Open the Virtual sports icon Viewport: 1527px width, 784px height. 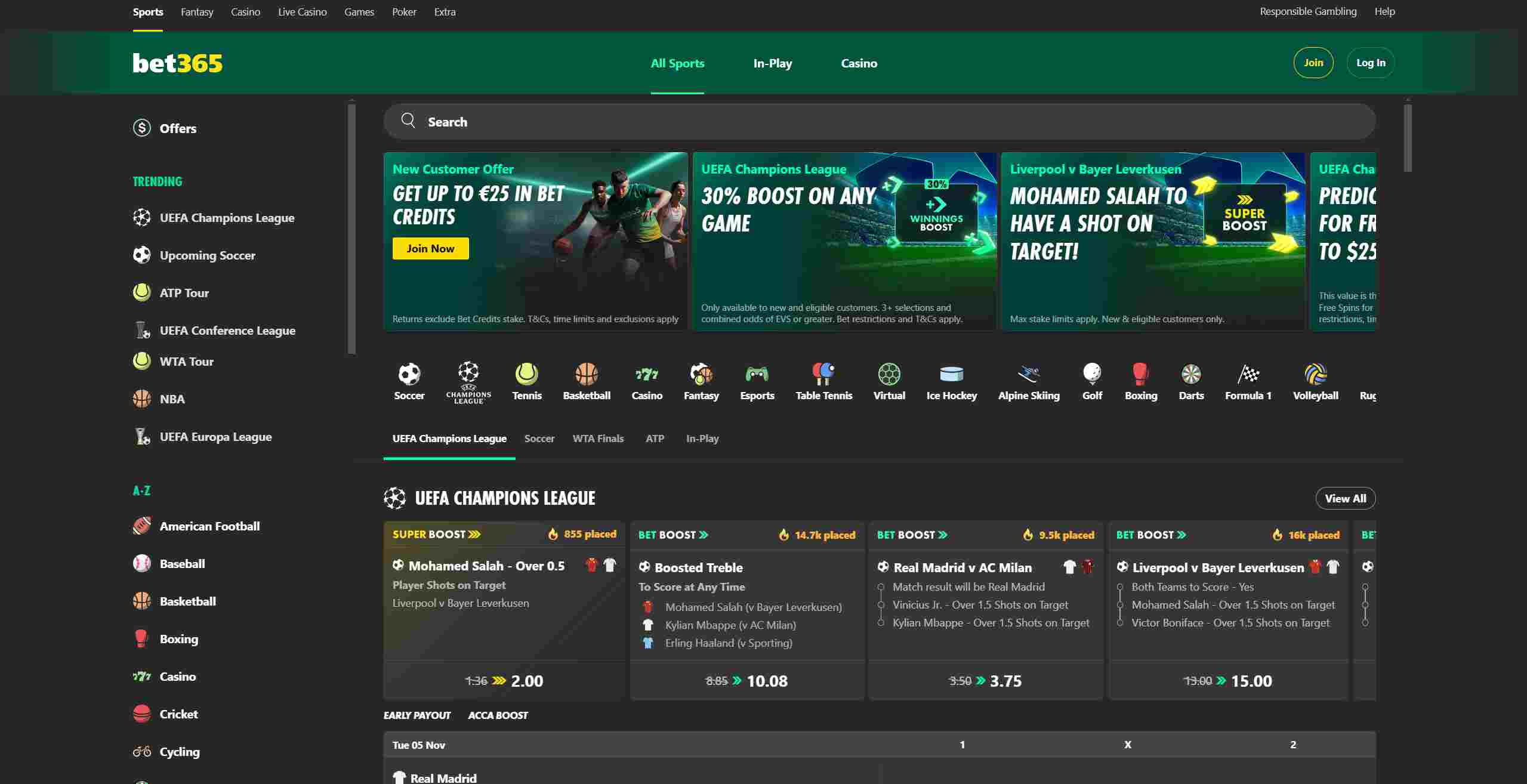[x=889, y=382]
